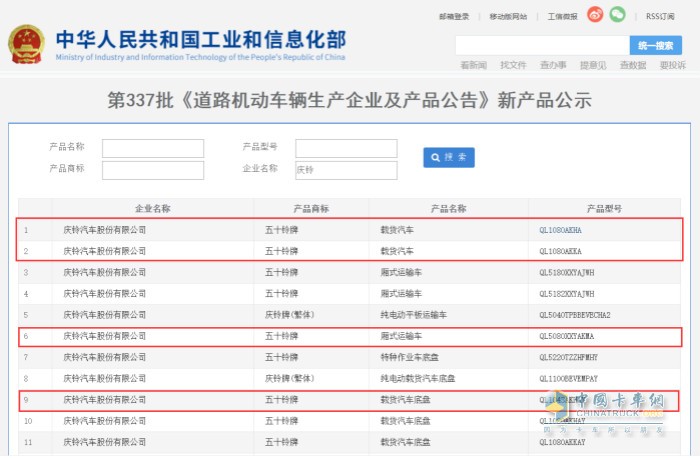
Task: Click 五十铃牌 trademark in row 7
Action: coord(281,357)
